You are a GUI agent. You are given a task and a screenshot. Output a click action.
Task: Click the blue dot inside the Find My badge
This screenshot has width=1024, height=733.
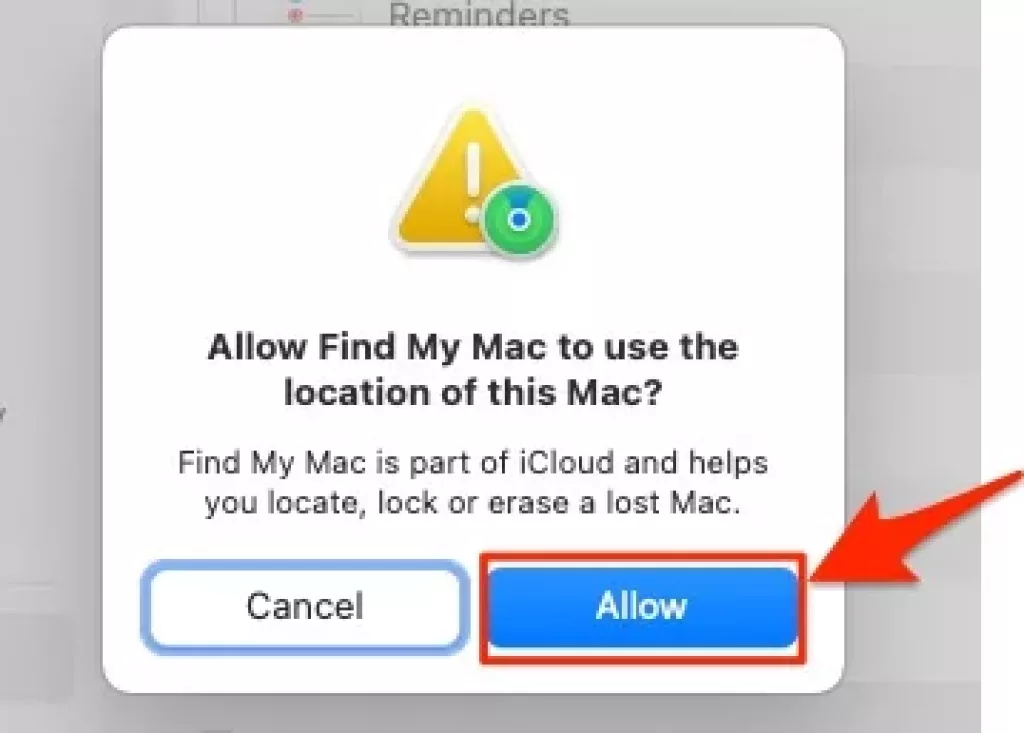pos(519,220)
